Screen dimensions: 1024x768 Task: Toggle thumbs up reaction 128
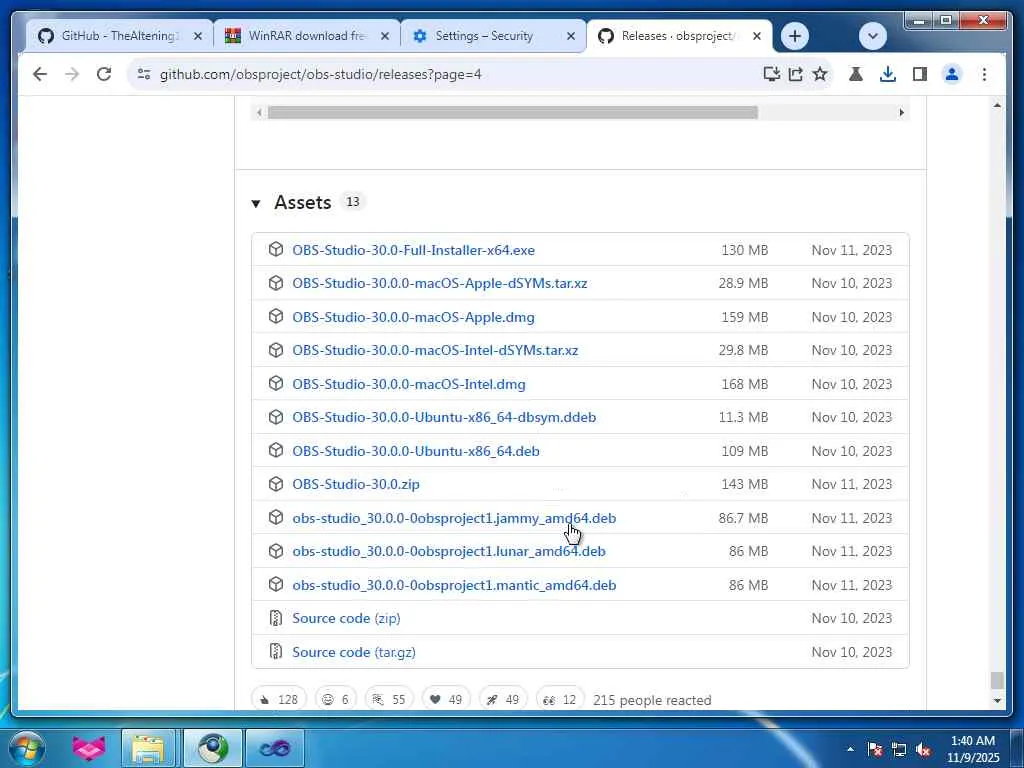[279, 699]
